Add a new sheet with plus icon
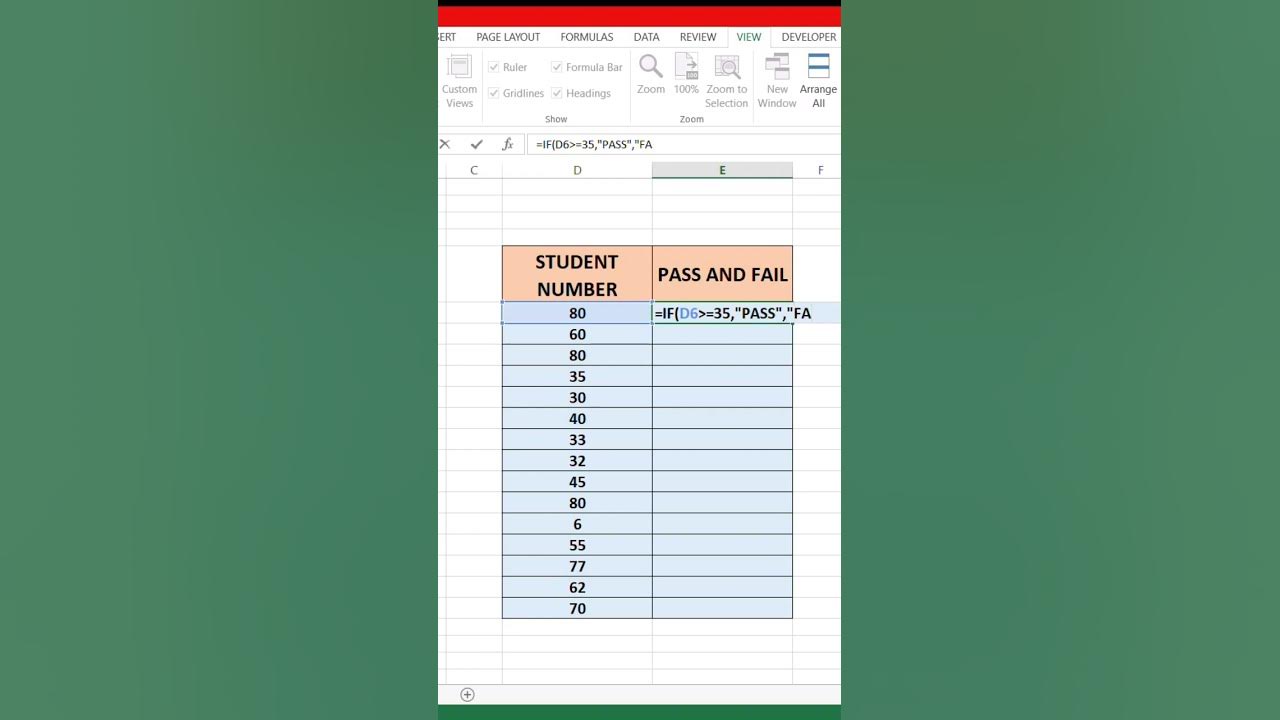 pyautogui.click(x=467, y=694)
